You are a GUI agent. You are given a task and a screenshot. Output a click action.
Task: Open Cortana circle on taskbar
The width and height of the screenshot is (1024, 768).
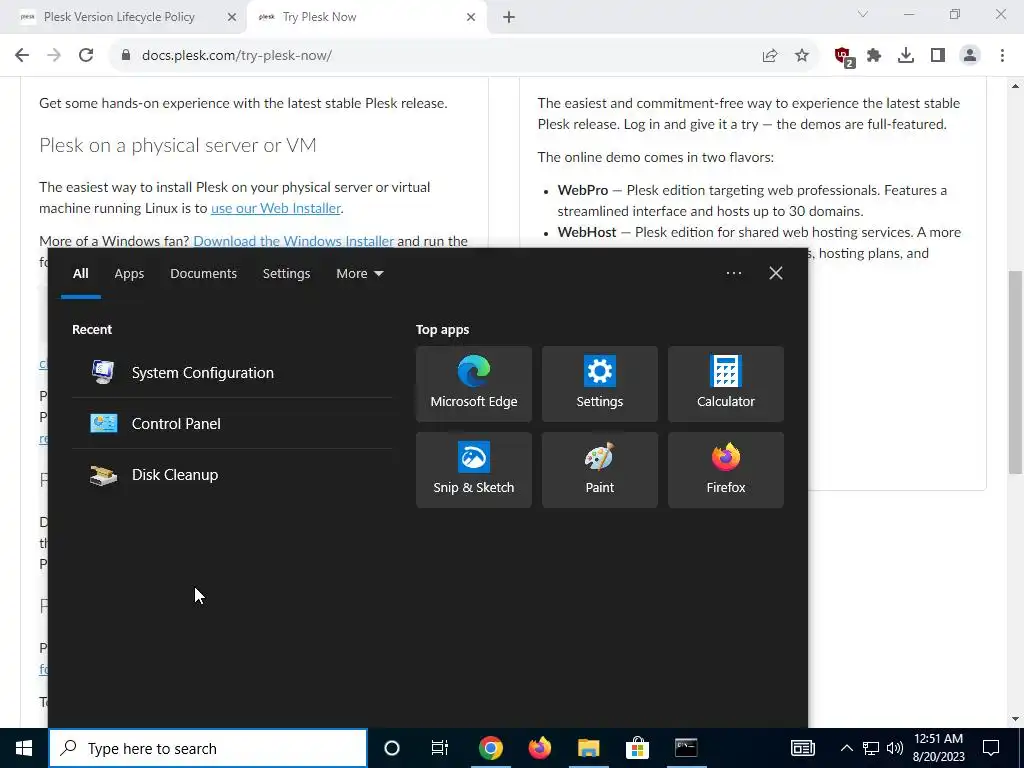(391, 748)
